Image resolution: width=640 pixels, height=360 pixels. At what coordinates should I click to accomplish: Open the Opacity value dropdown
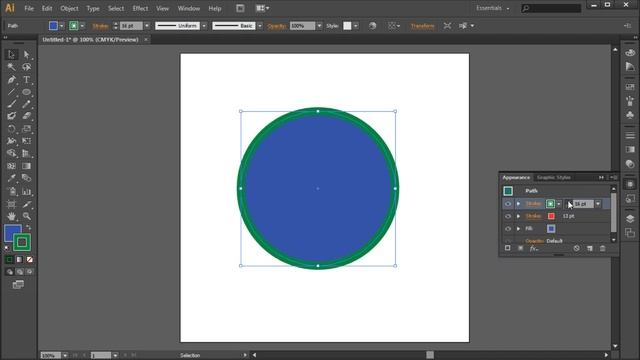[319, 26]
